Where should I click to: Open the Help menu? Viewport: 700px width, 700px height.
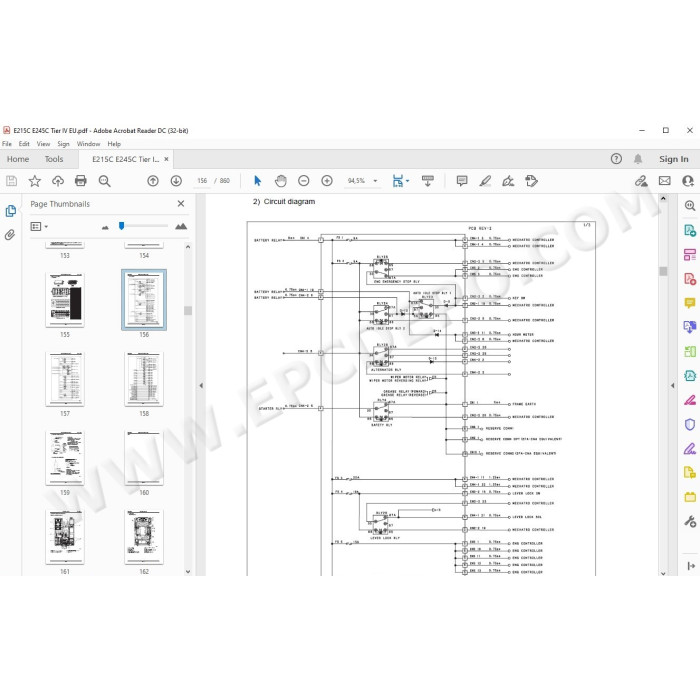114,144
